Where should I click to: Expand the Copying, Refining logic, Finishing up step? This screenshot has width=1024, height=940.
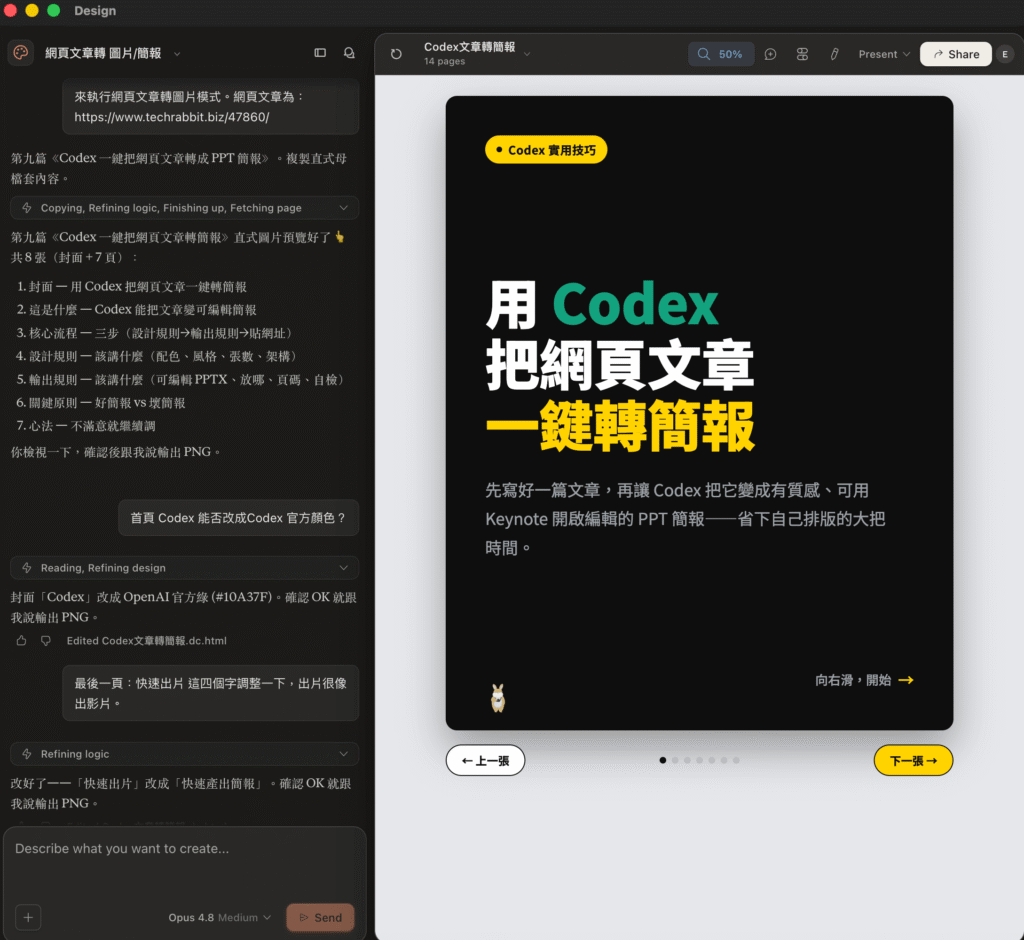[185, 208]
